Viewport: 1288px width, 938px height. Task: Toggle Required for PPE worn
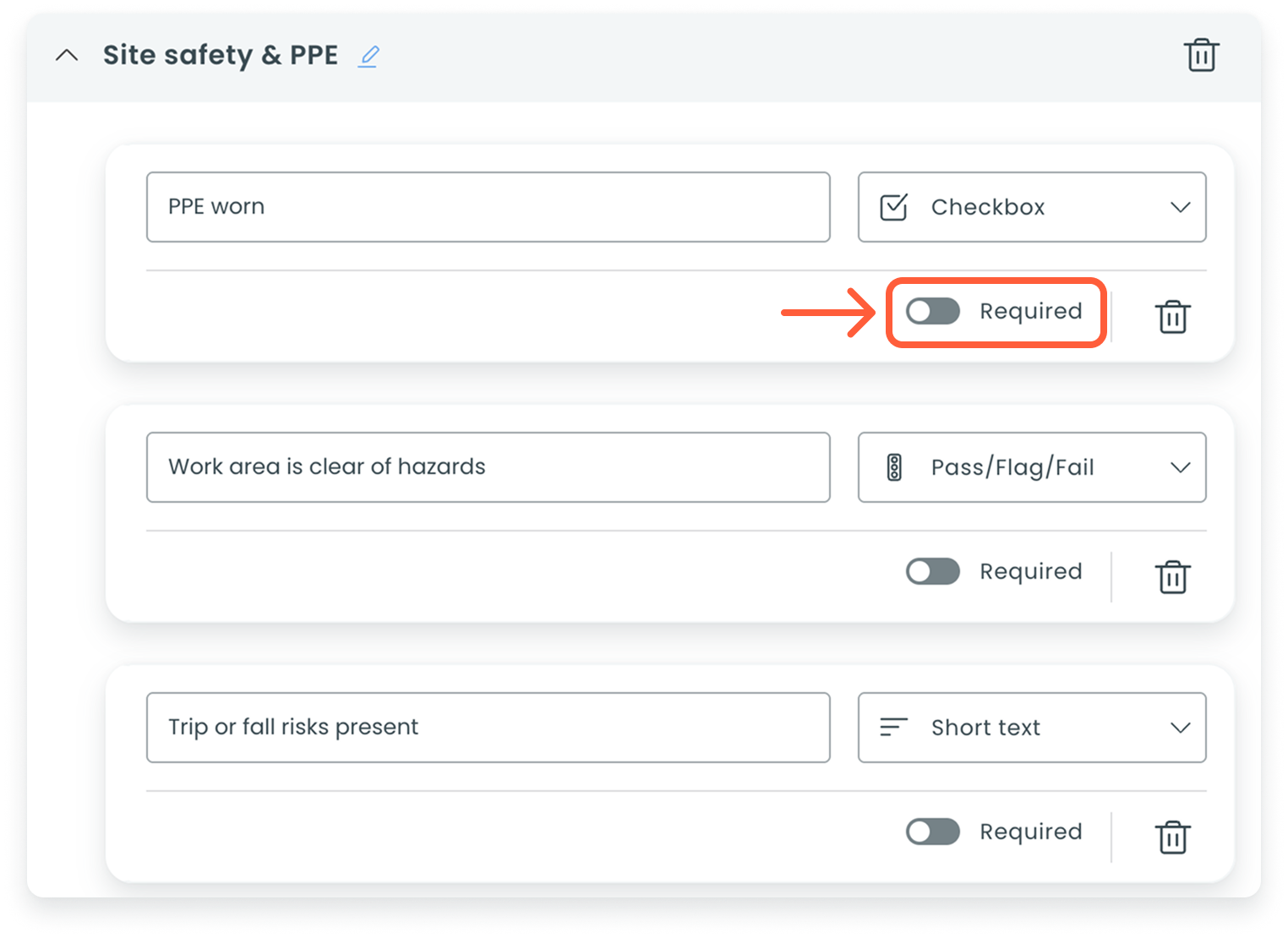tap(933, 311)
